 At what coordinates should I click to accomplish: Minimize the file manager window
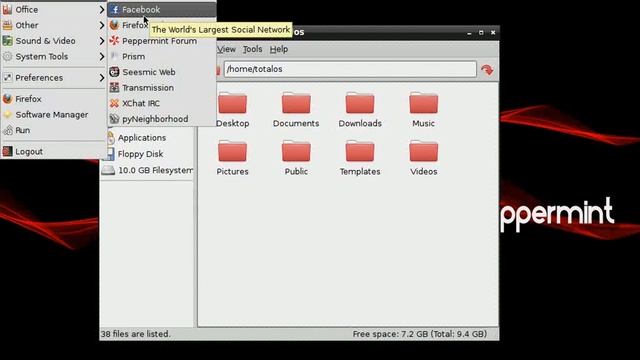tap(469, 33)
